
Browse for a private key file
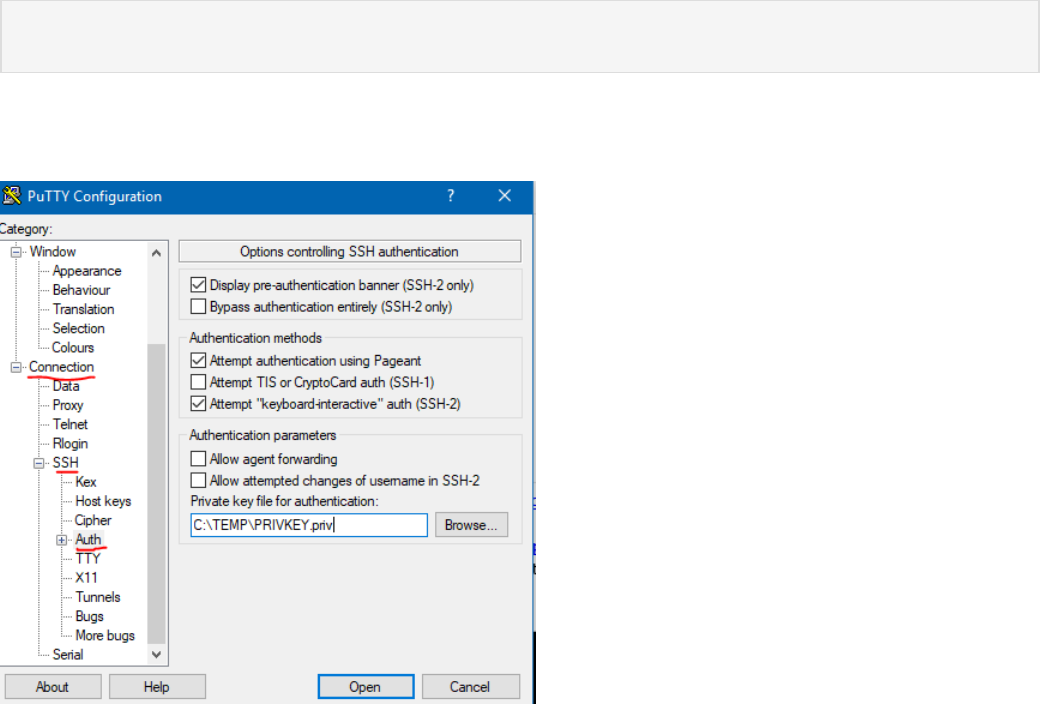point(471,526)
